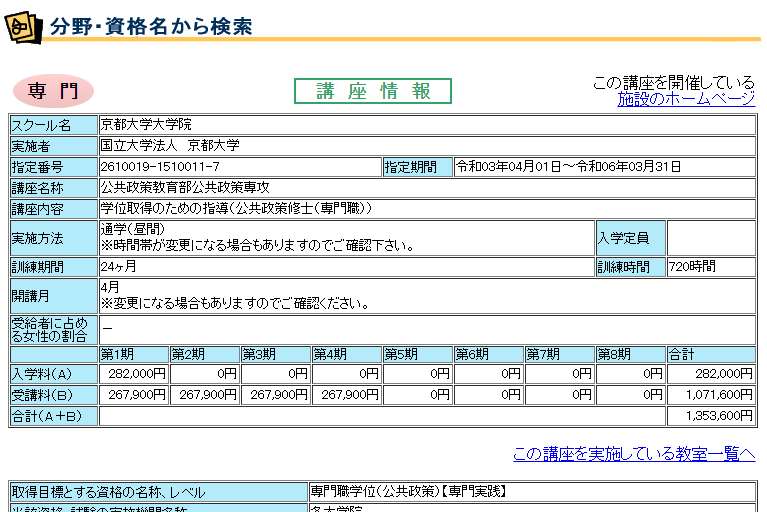Click the 訓練期間 label cell
Viewport: 767px width, 512px height.
click(x=54, y=267)
